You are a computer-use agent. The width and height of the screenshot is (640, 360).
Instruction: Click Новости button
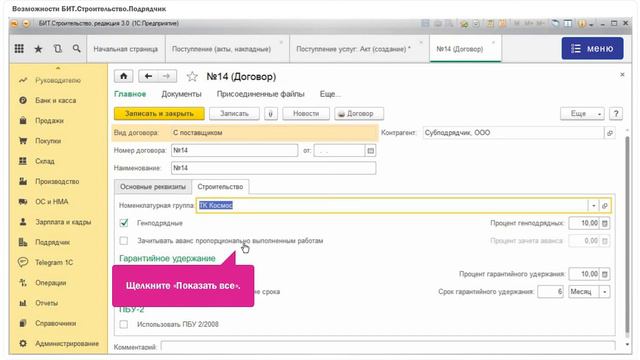pyautogui.click(x=306, y=113)
